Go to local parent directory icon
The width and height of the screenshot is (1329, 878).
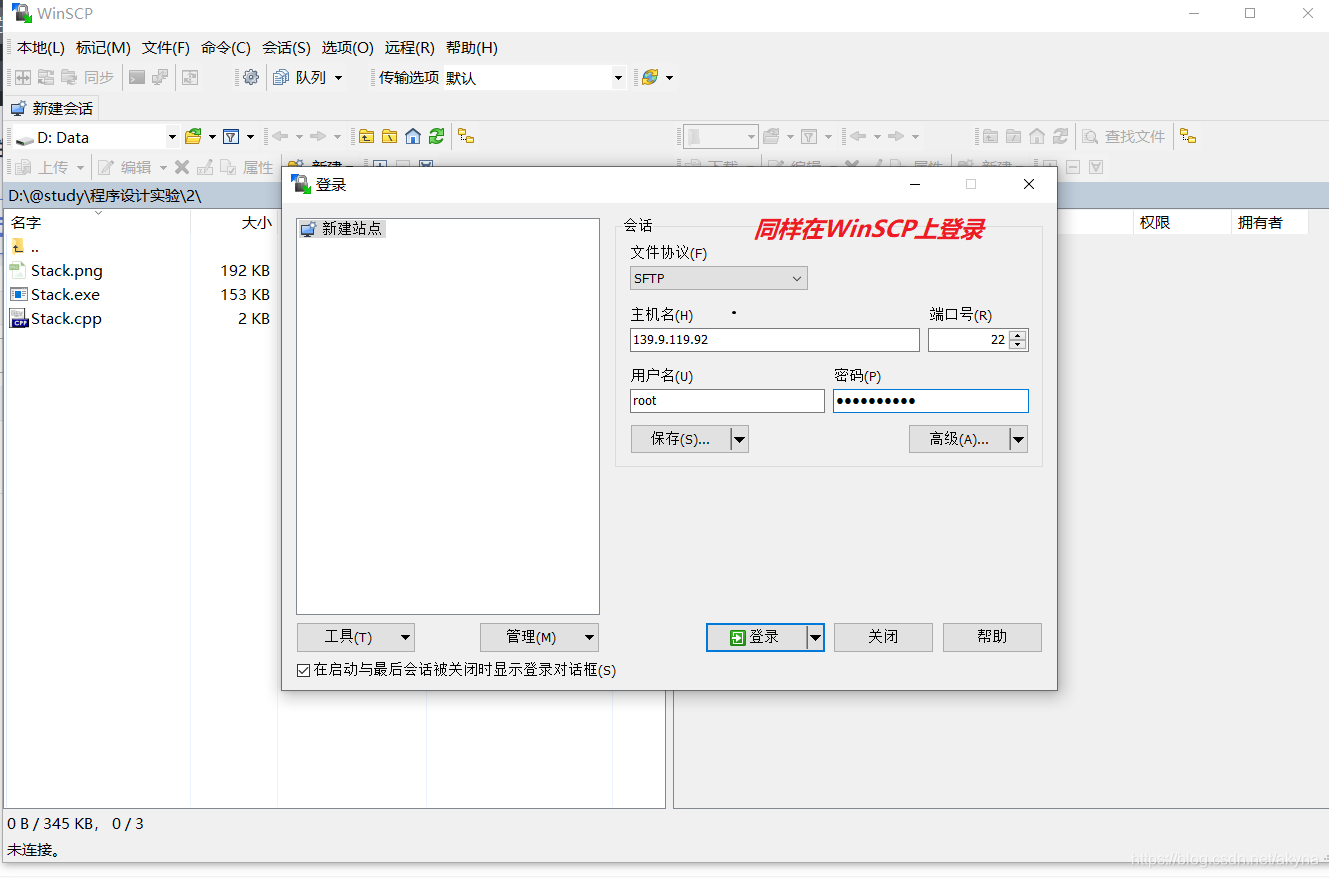367,136
